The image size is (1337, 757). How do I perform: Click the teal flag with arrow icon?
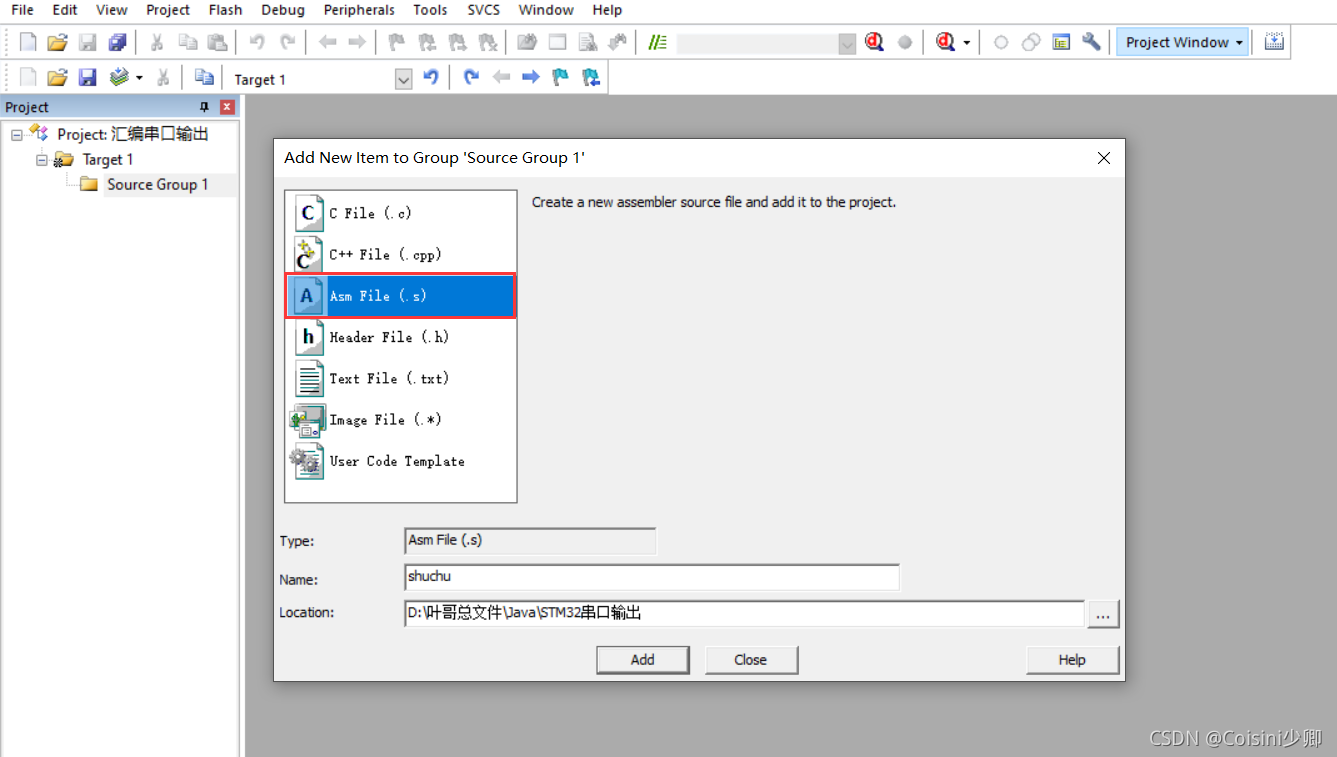pyautogui.click(x=591, y=78)
